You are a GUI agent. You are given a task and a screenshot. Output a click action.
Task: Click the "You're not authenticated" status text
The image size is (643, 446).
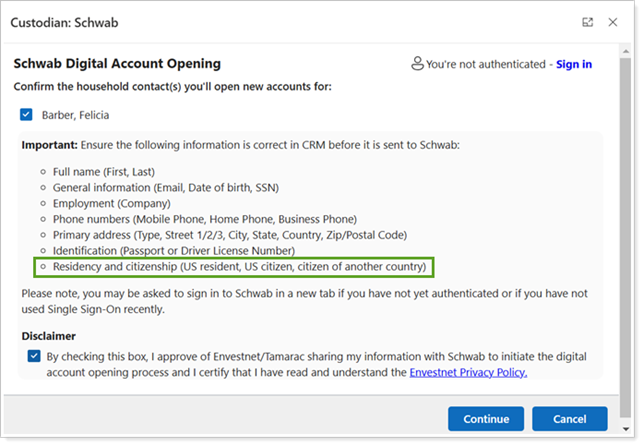486,64
